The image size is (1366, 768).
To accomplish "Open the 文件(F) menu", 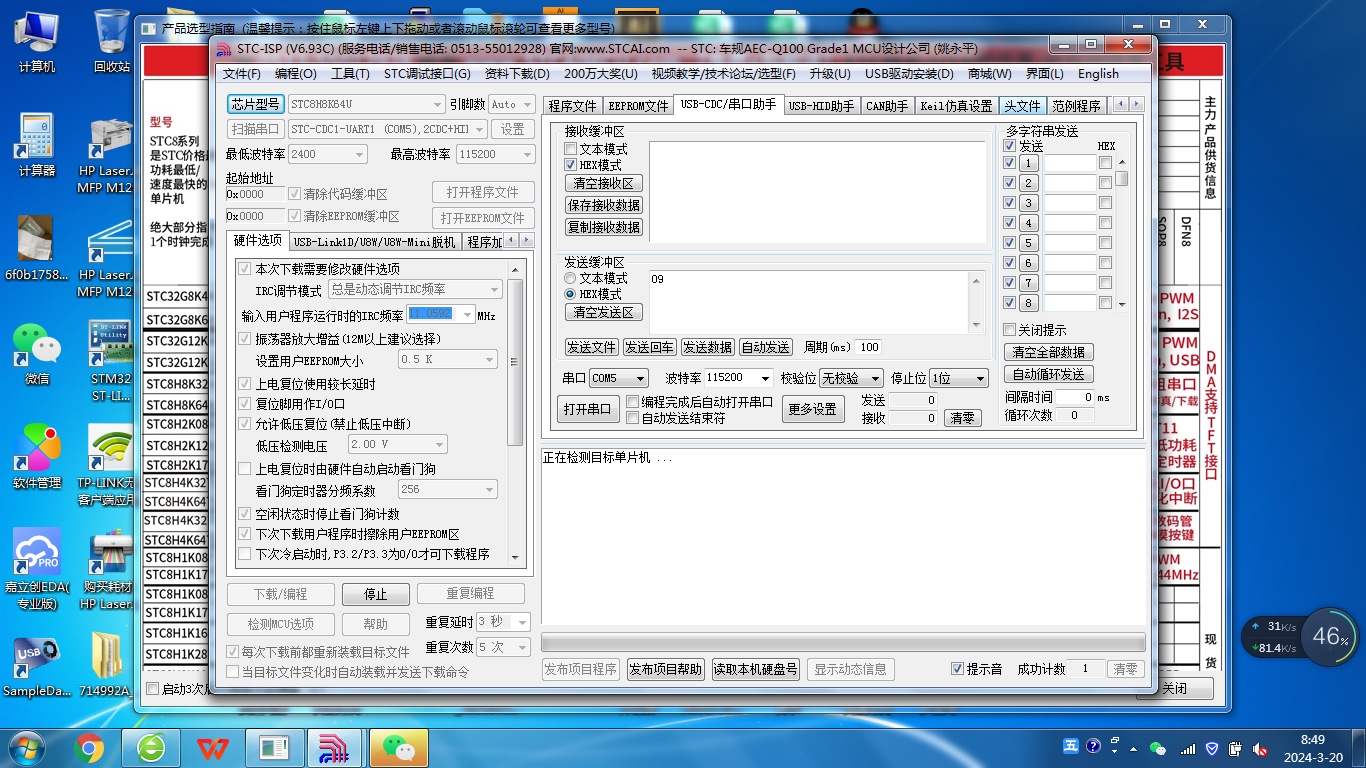I will click(242, 74).
